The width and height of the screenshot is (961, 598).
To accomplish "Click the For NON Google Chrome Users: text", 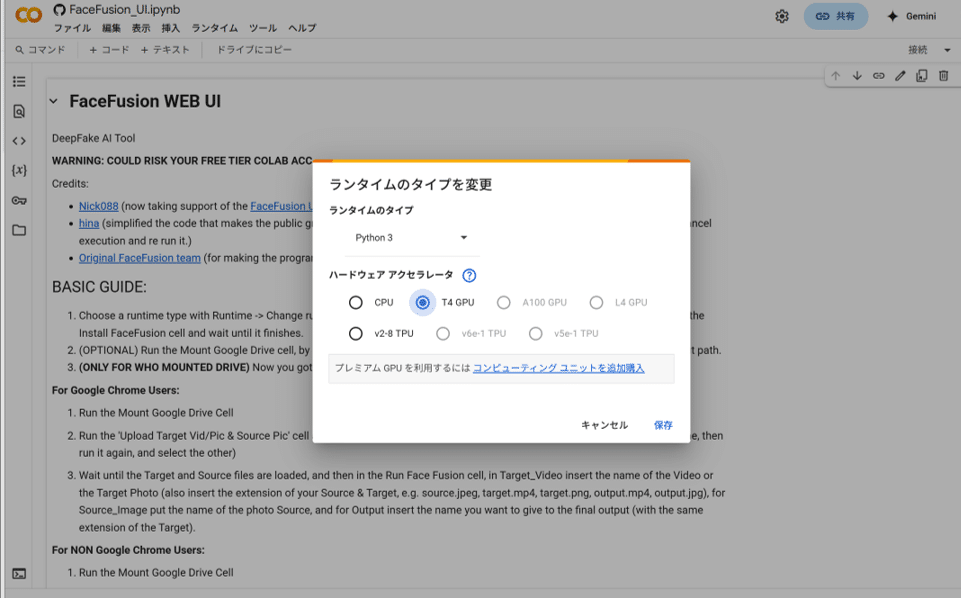I will [x=128, y=550].
